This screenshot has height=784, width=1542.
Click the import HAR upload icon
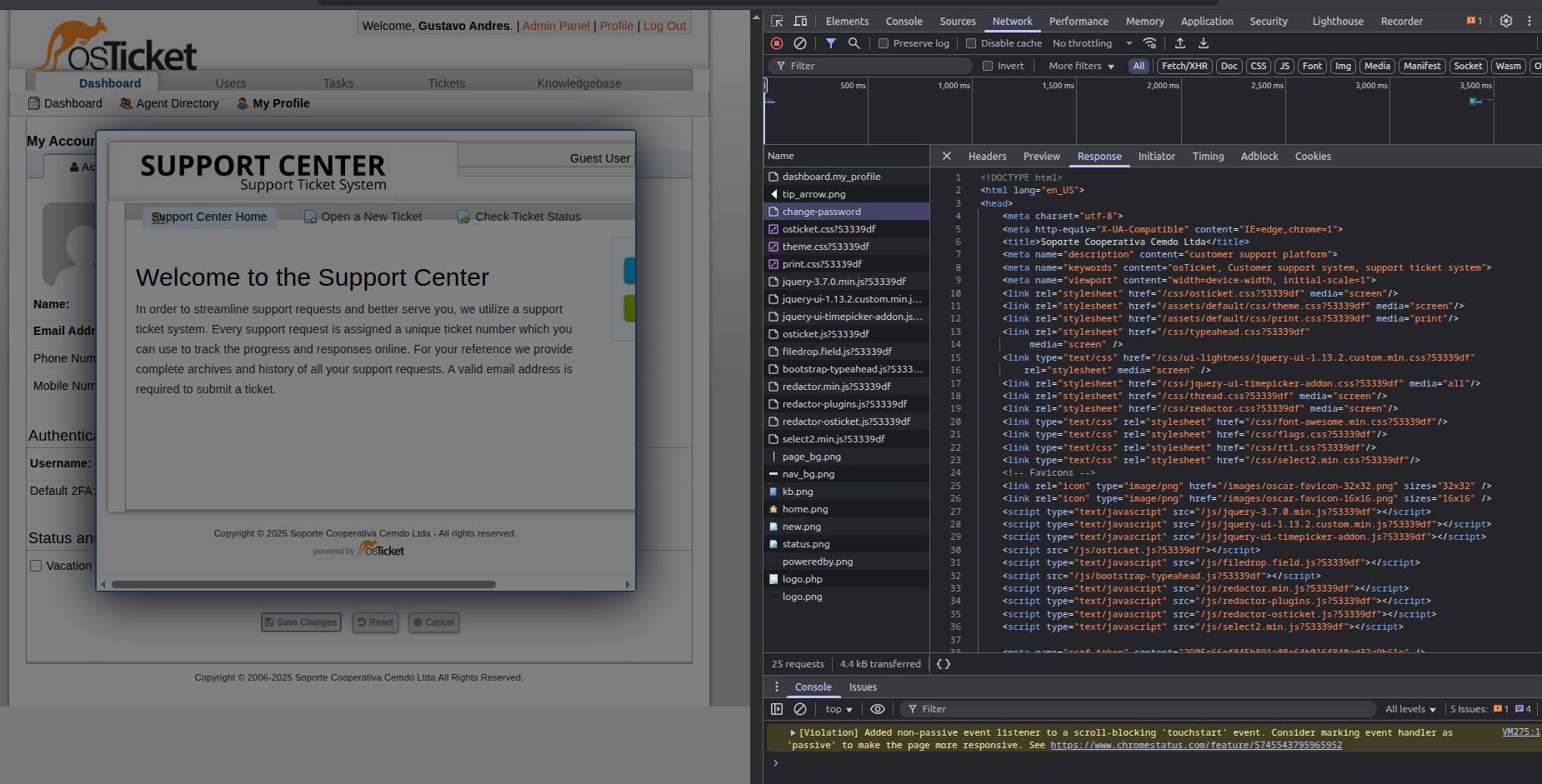click(x=1180, y=43)
